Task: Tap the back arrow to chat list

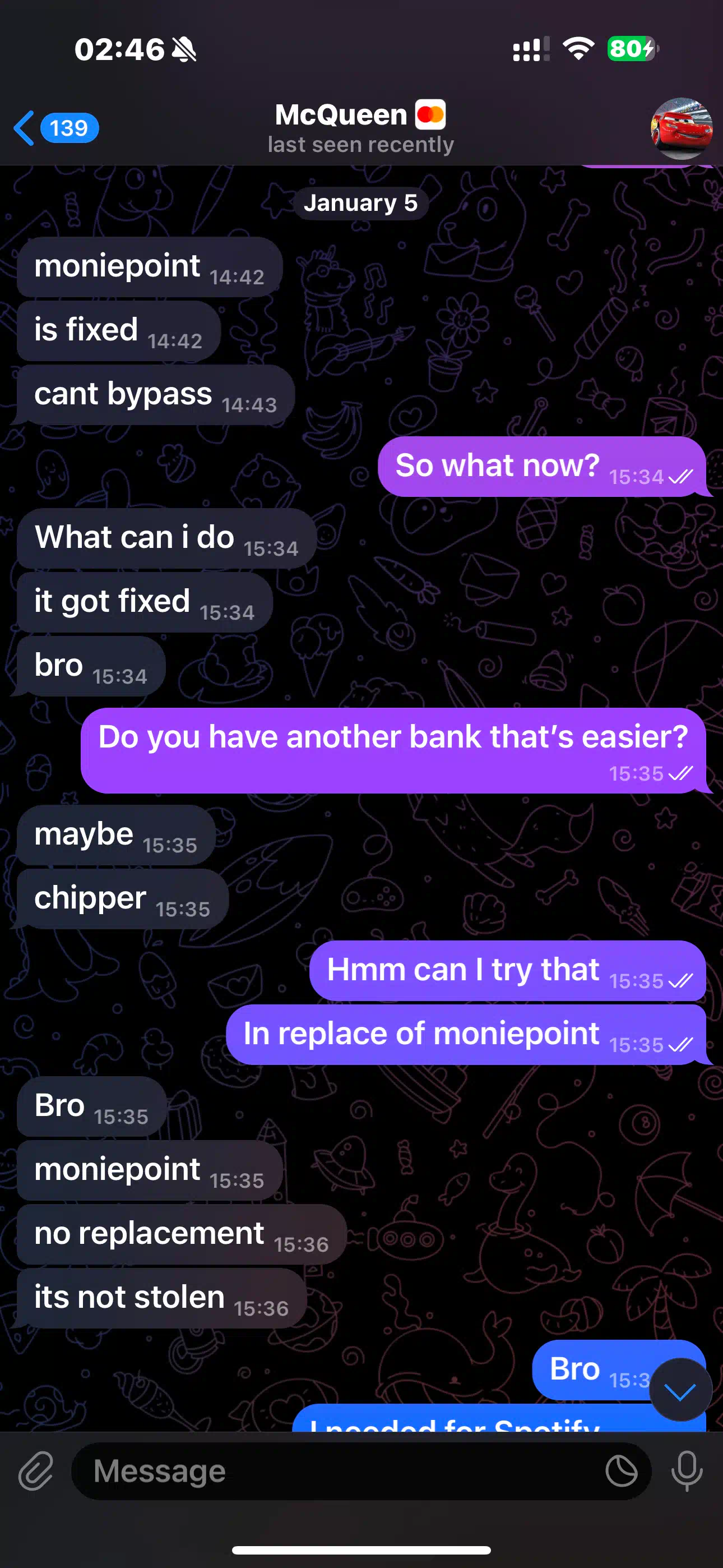Action: click(x=24, y=128)
